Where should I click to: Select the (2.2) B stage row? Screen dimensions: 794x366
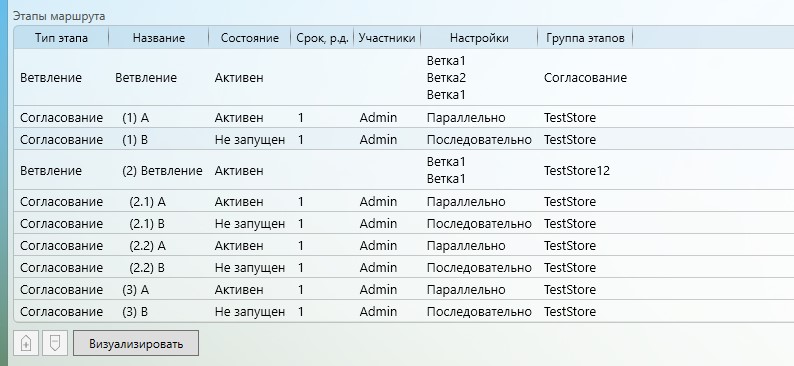coord(404,267)
